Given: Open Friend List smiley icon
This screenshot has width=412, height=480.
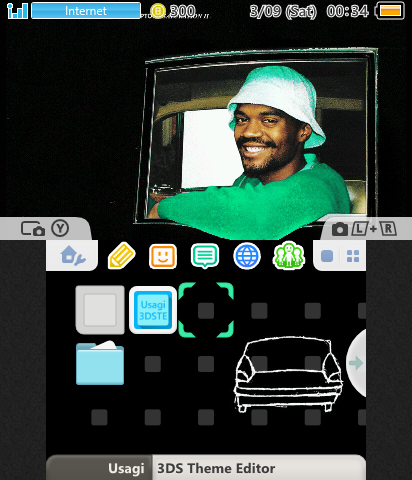Looking at the screenshot, I should [x=163, y=256].
